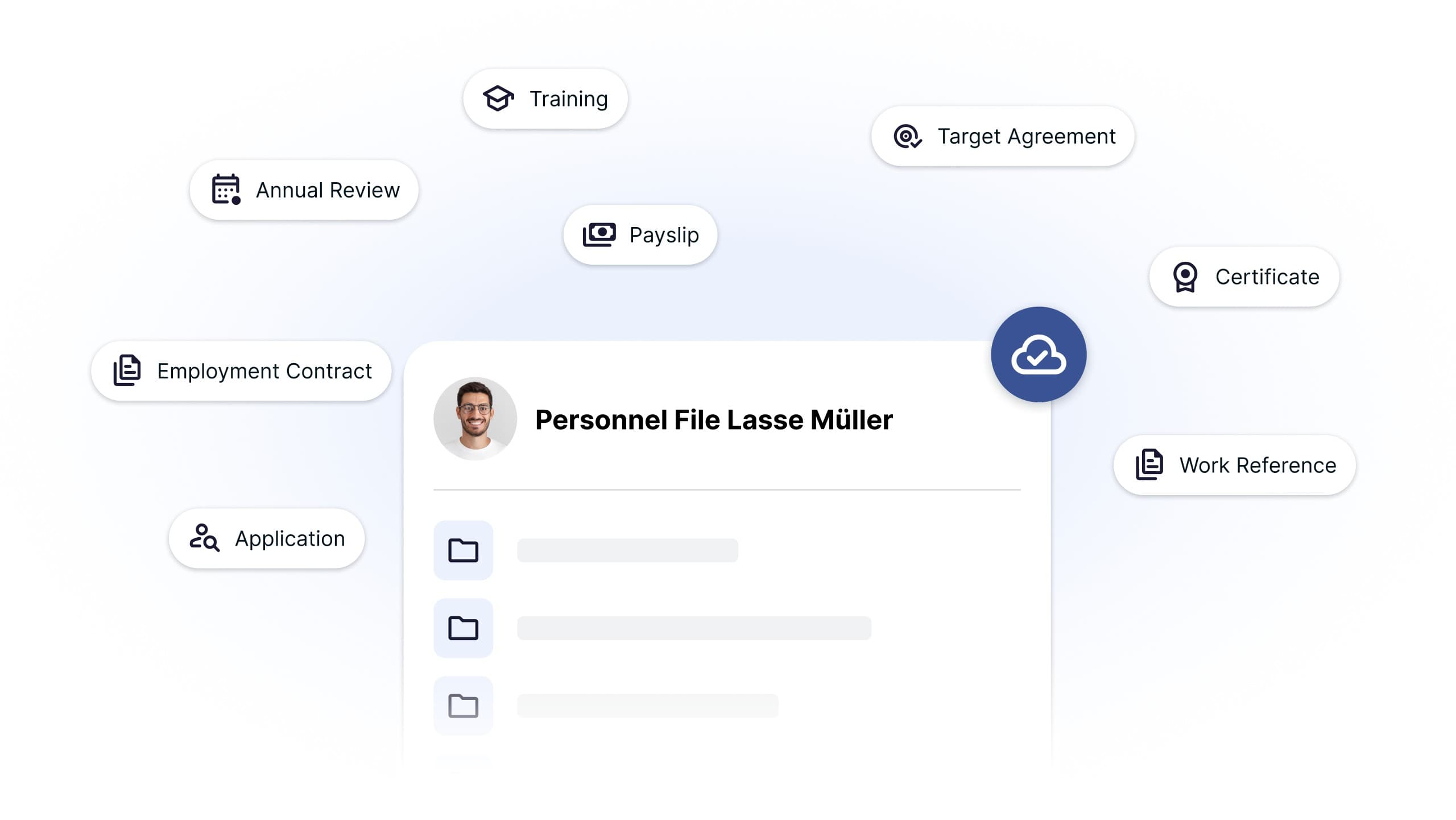Click the Application person search icon

point(205,538)
